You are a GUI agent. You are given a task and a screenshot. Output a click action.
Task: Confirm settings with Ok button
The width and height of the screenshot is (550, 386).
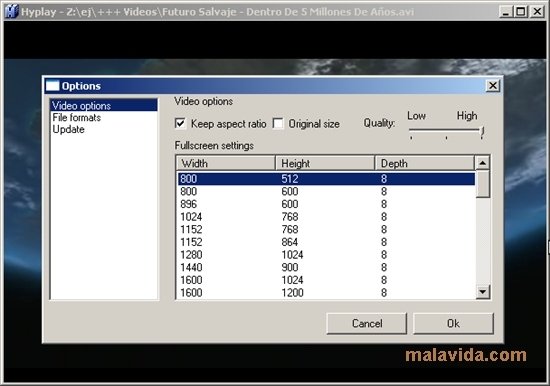[x=453, y=323]
